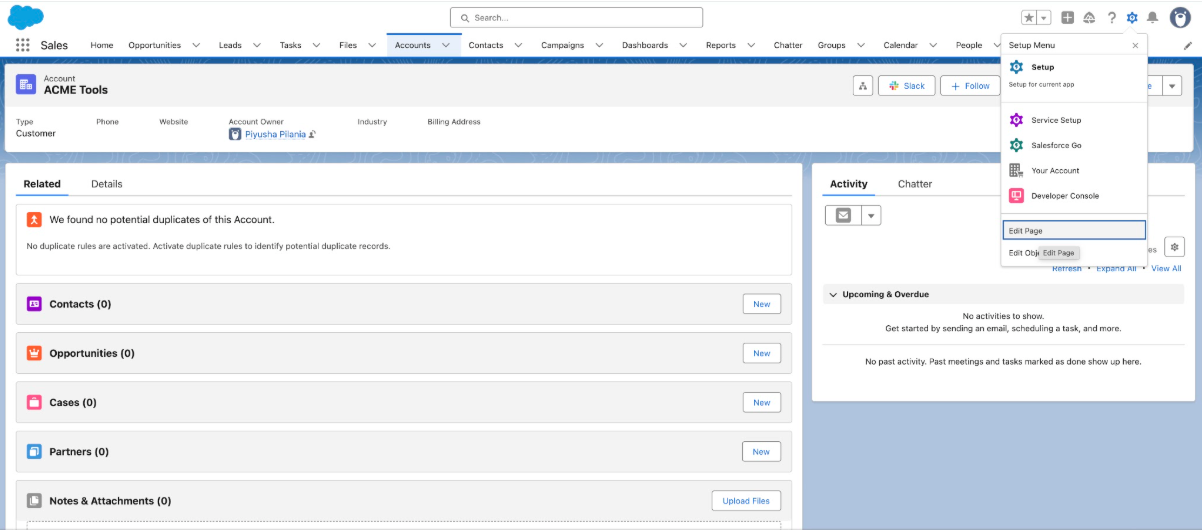Create a New case
The image size is (1202, 530).
(x=761, y=402)
